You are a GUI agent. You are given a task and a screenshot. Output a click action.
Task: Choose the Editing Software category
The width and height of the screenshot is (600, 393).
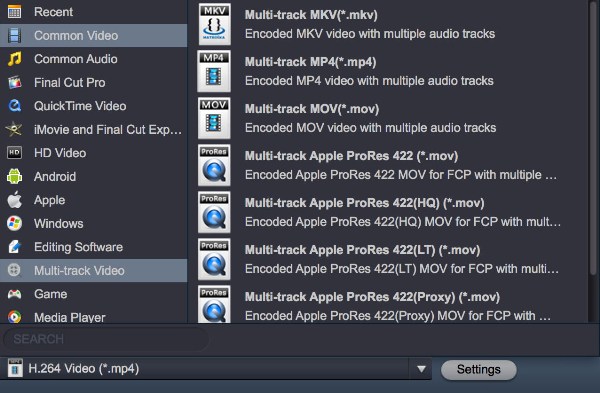tap(94, 247)
